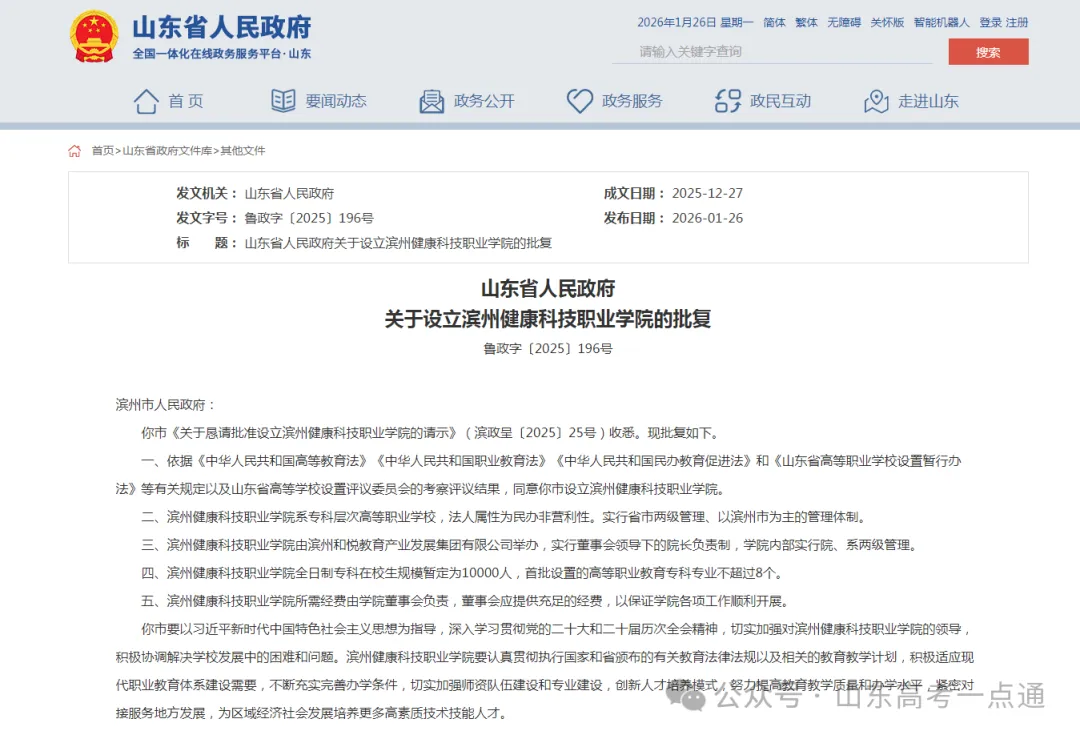Click the 发文字号： label
Viewport: 1080px width, 739px height.
(207, 218)
